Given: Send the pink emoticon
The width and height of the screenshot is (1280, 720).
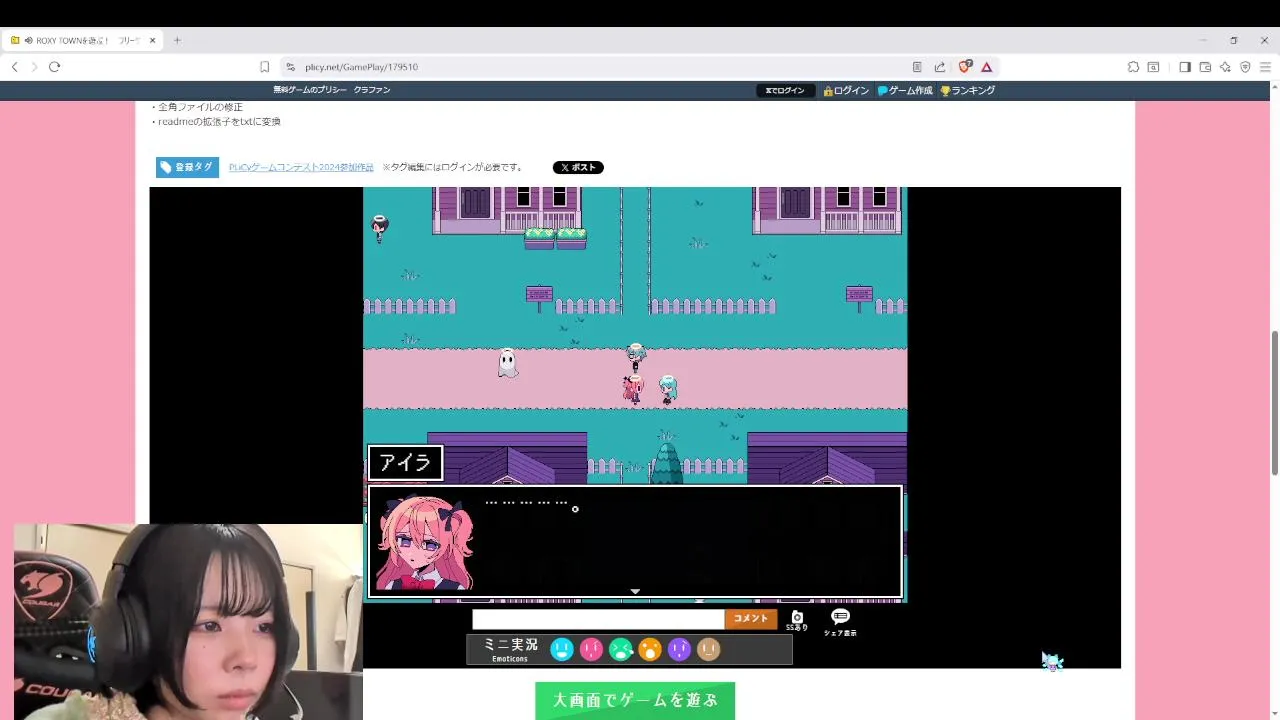Looking at the screenshot, I should (x=591, y=650).
